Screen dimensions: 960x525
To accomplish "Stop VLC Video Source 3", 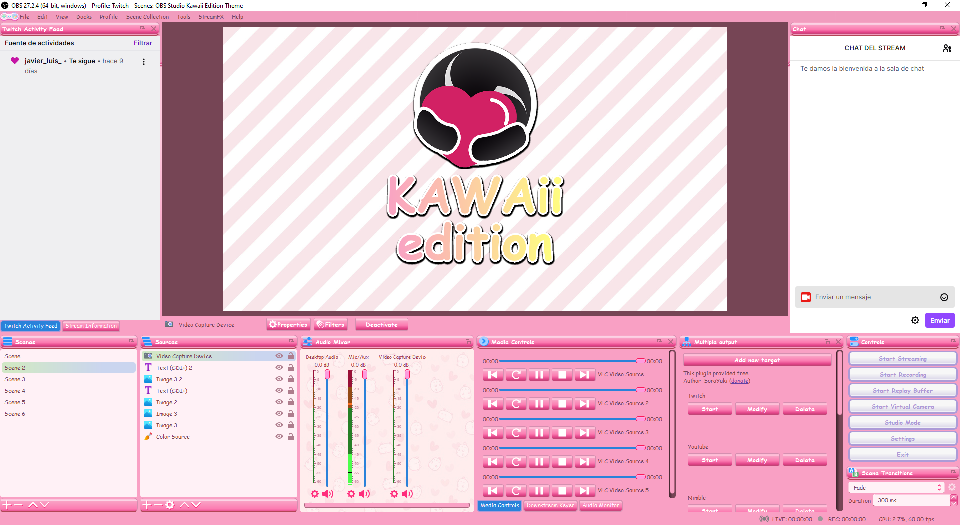I will pyautogui.click(x=561, y=433).
